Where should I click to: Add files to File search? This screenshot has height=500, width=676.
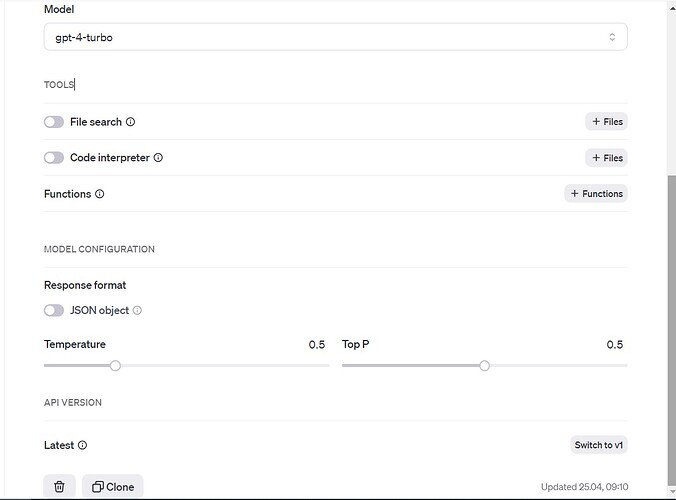point(606,122)
